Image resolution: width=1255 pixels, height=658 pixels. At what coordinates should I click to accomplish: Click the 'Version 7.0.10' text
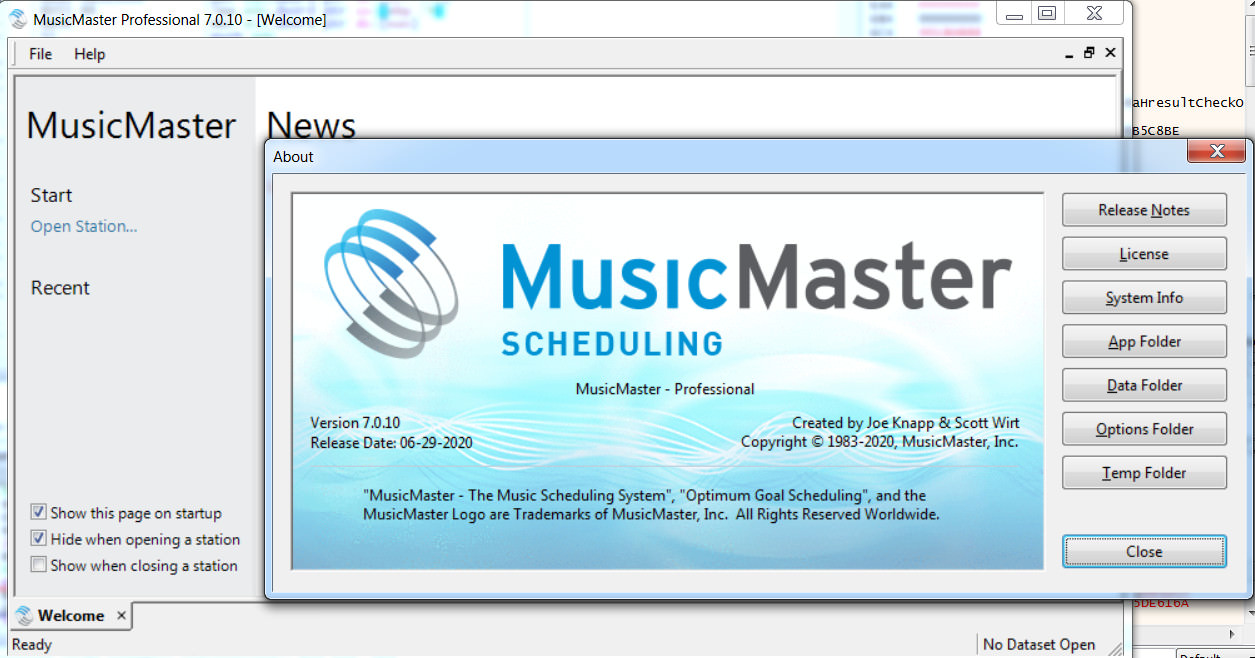pos(355,423)
